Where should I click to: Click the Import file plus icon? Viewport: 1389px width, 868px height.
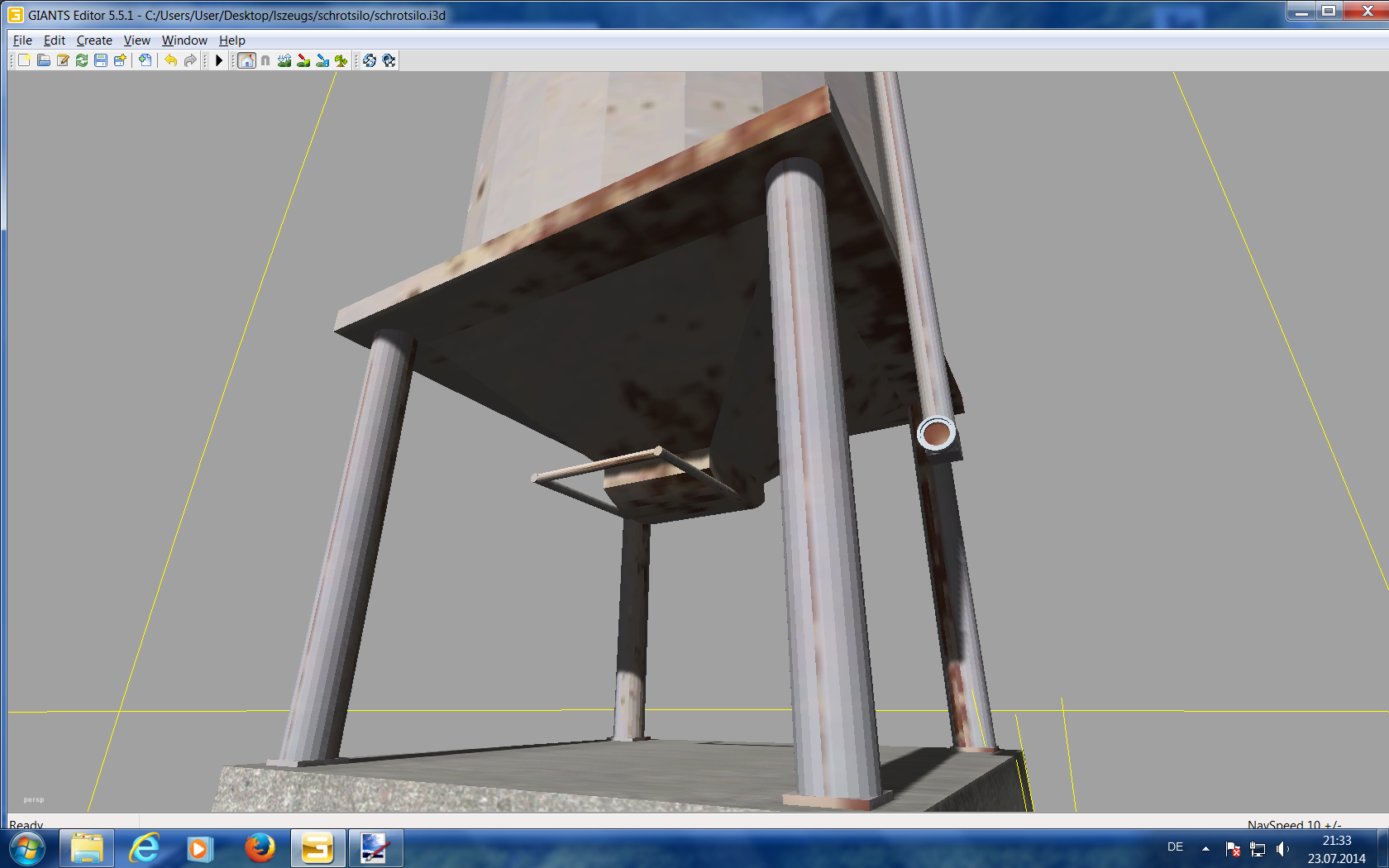[x=145, y=60]
